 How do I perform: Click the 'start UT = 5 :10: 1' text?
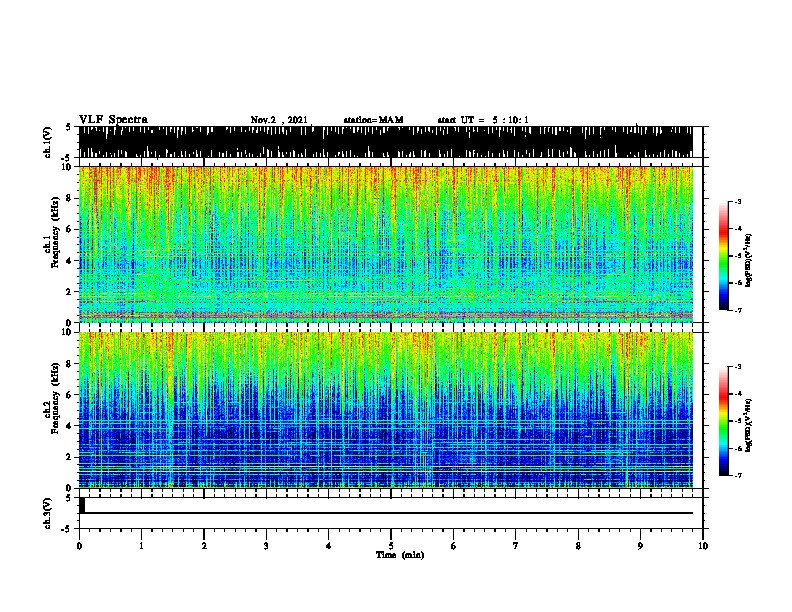483,120
